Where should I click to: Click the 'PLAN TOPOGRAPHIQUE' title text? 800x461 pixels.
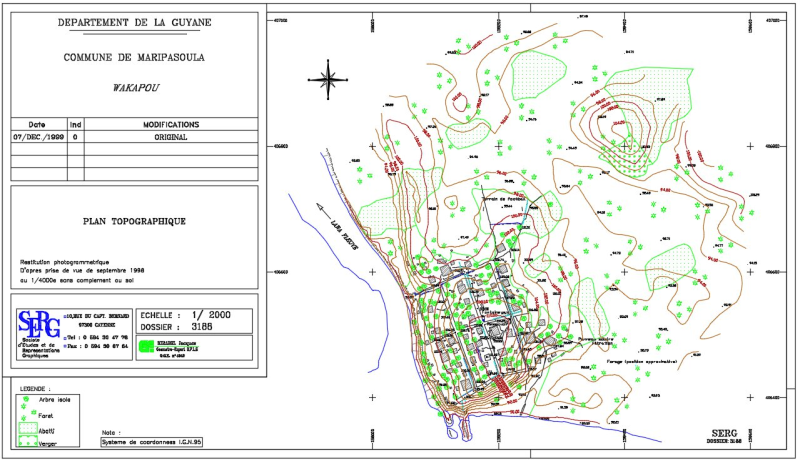(x=134, y=221)
